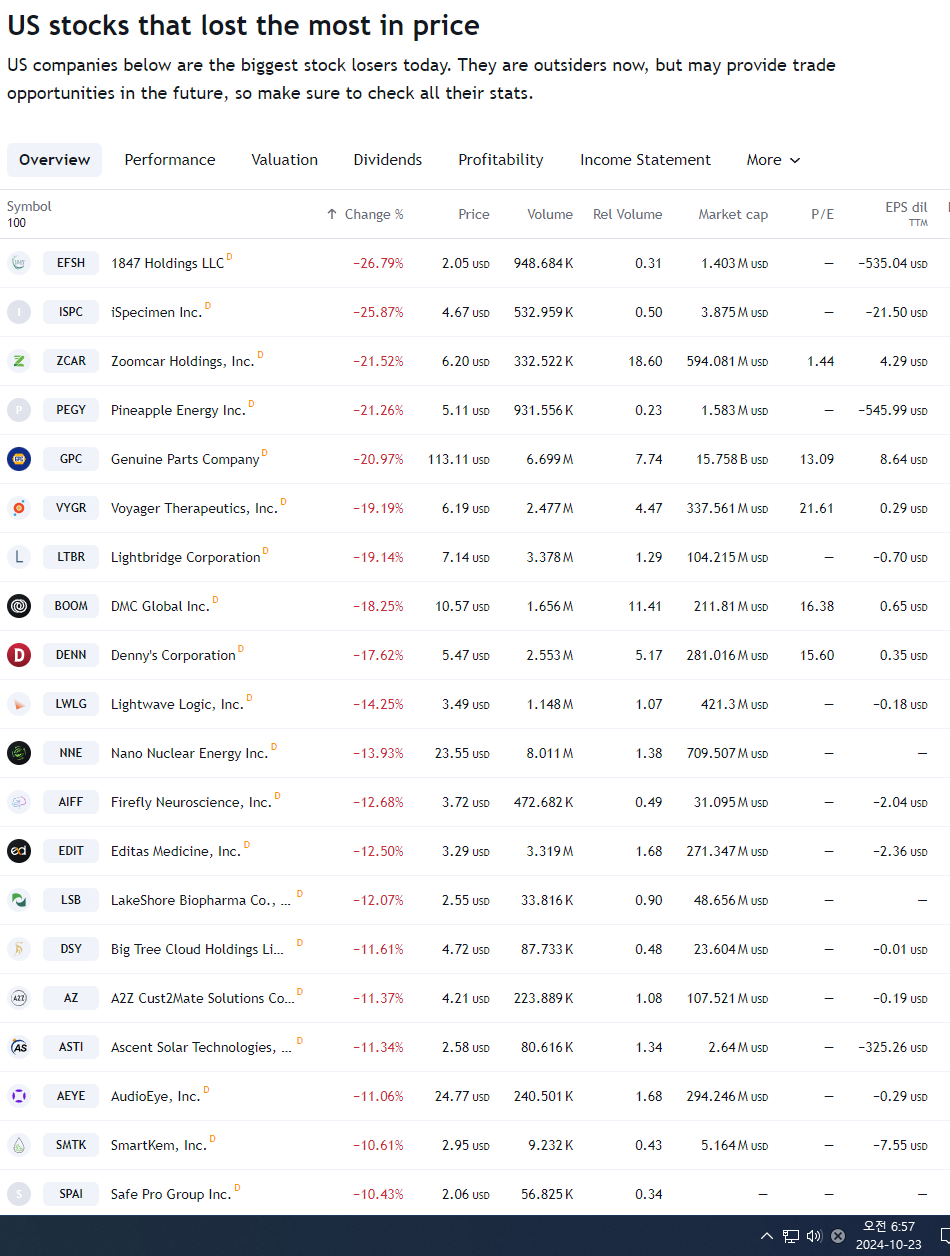Image resolution: width=950 pixels, height=1256 pixels.
Task: Open the AEYE ticker symbol link
Action: [x=71, y=1096]
